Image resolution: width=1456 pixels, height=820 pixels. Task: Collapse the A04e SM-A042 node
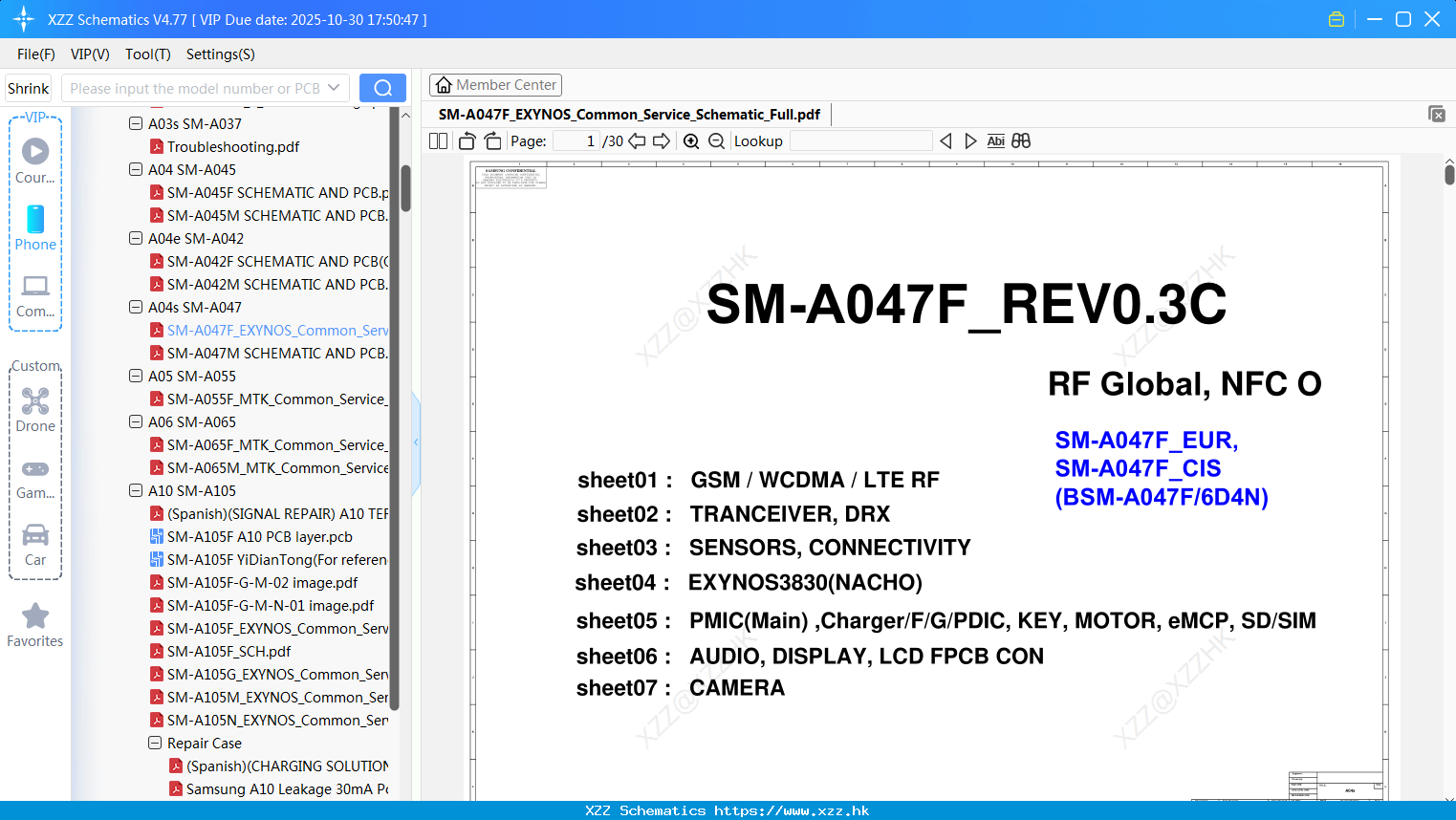pyautogui.click(x=136, y=238)
